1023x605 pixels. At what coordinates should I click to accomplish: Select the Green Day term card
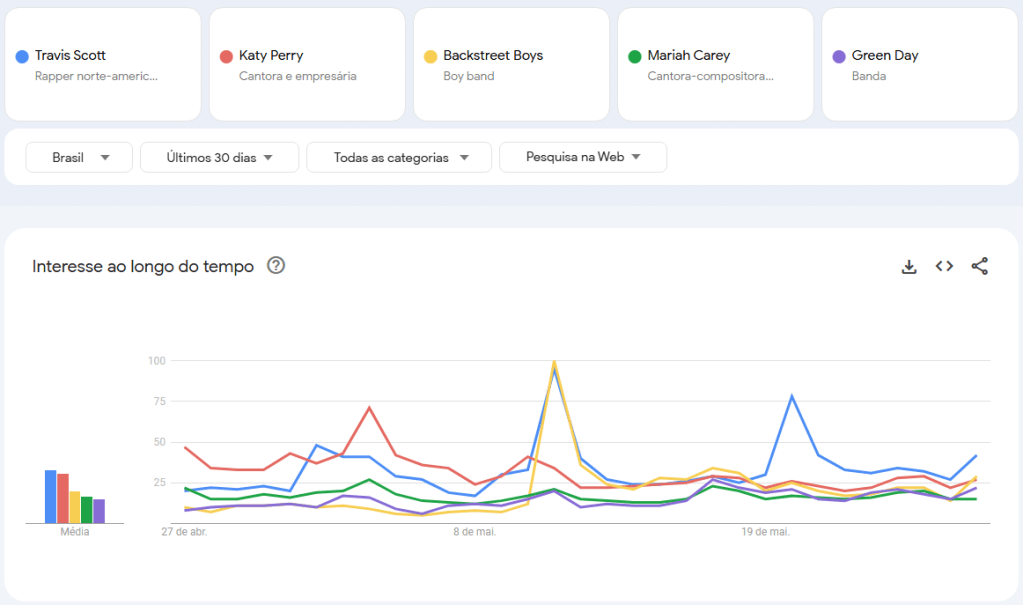point(920,65)
